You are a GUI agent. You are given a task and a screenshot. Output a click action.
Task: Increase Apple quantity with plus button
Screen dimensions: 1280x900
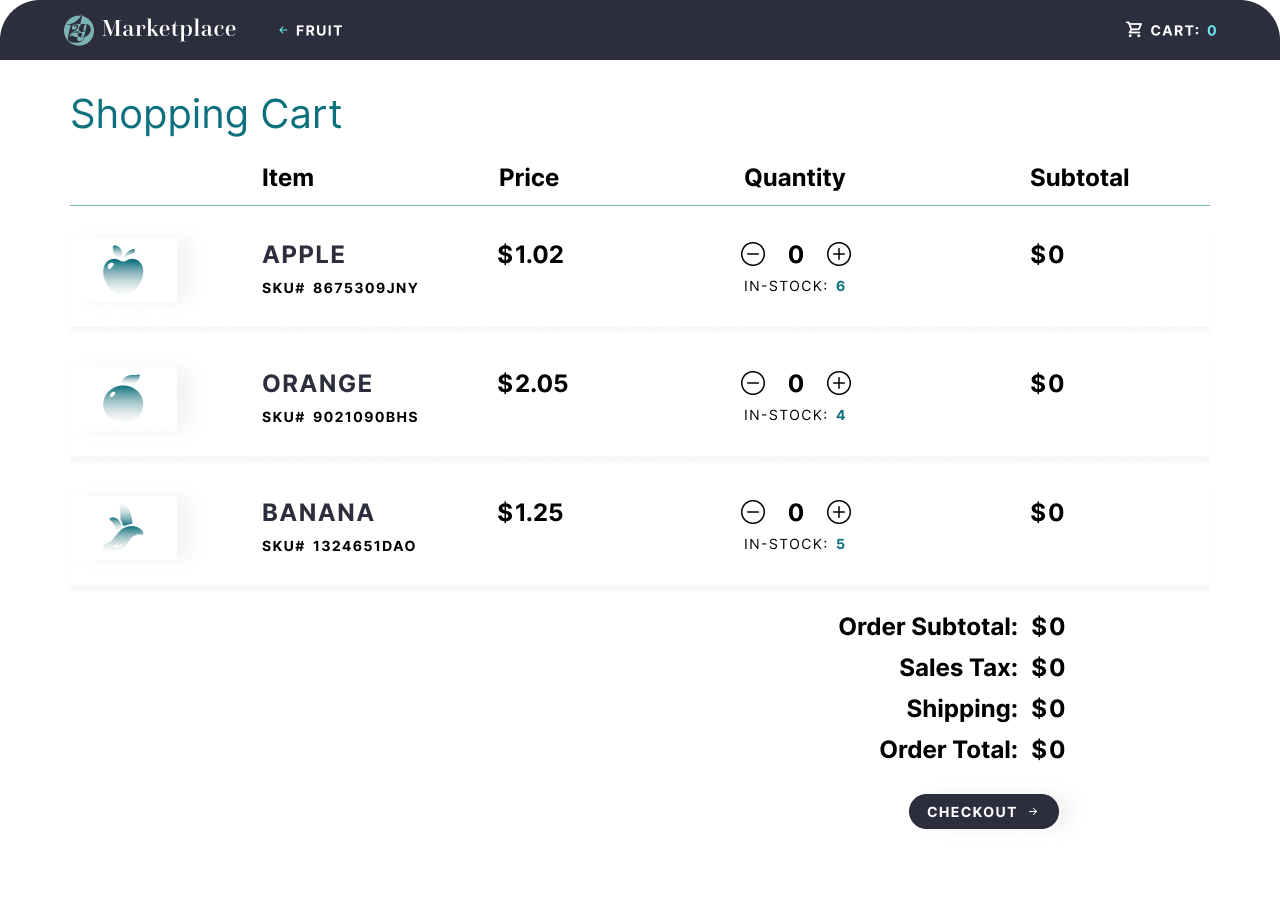pos(839,254)
